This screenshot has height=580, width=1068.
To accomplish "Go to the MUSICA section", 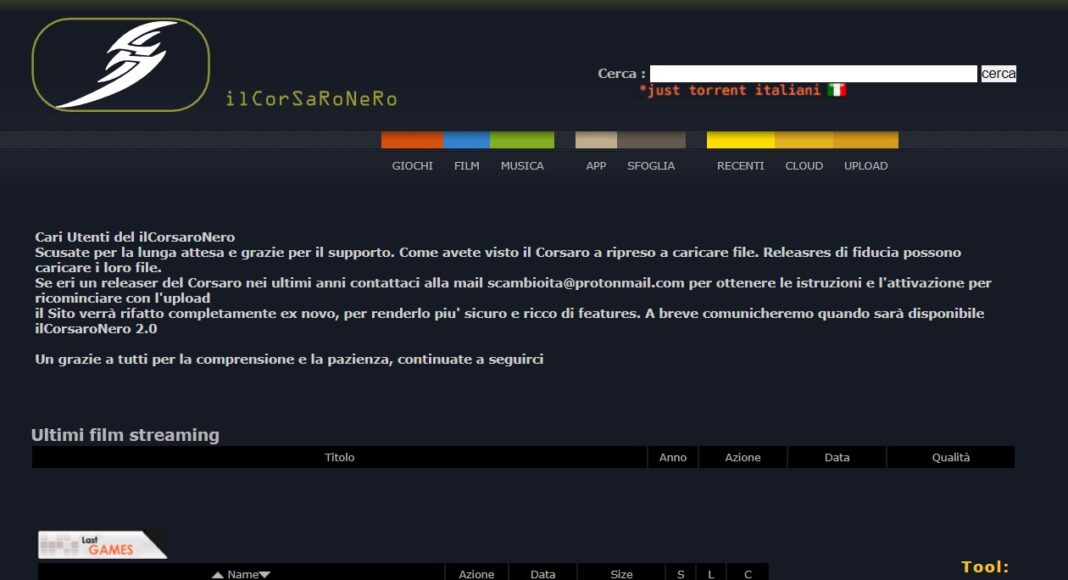I will click(522, 165).
